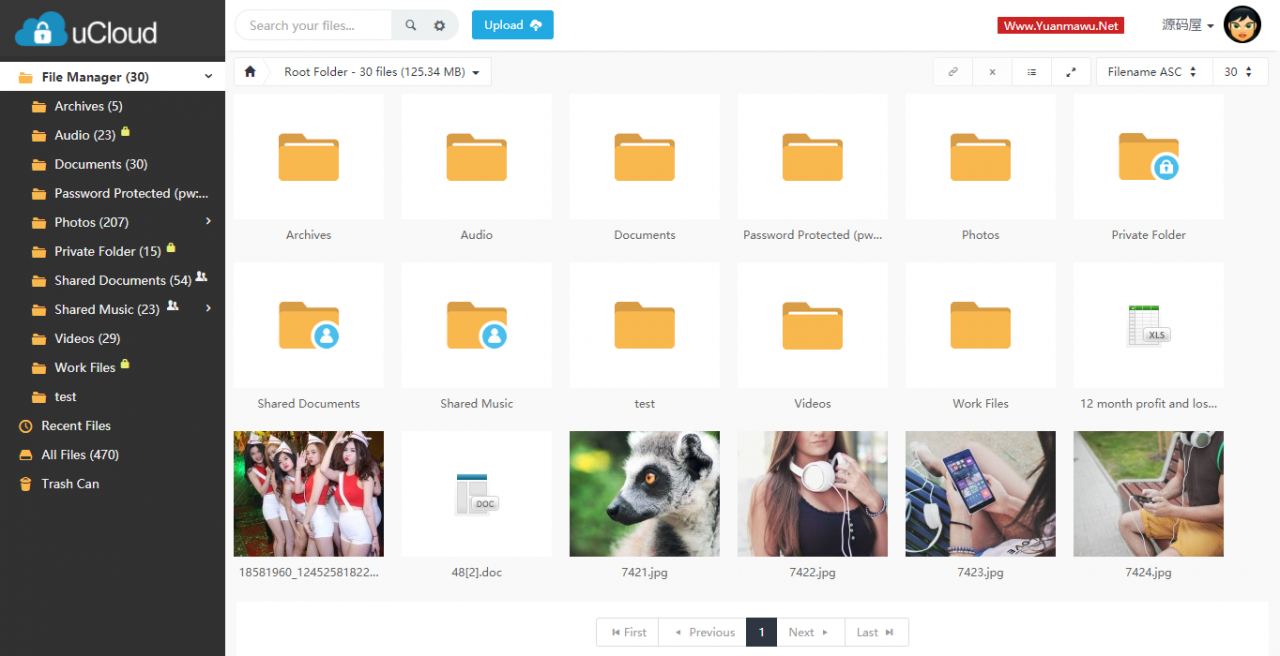Select Videos (29) in sidebar
Screen dimensions: 1280x656
(87, 338)
